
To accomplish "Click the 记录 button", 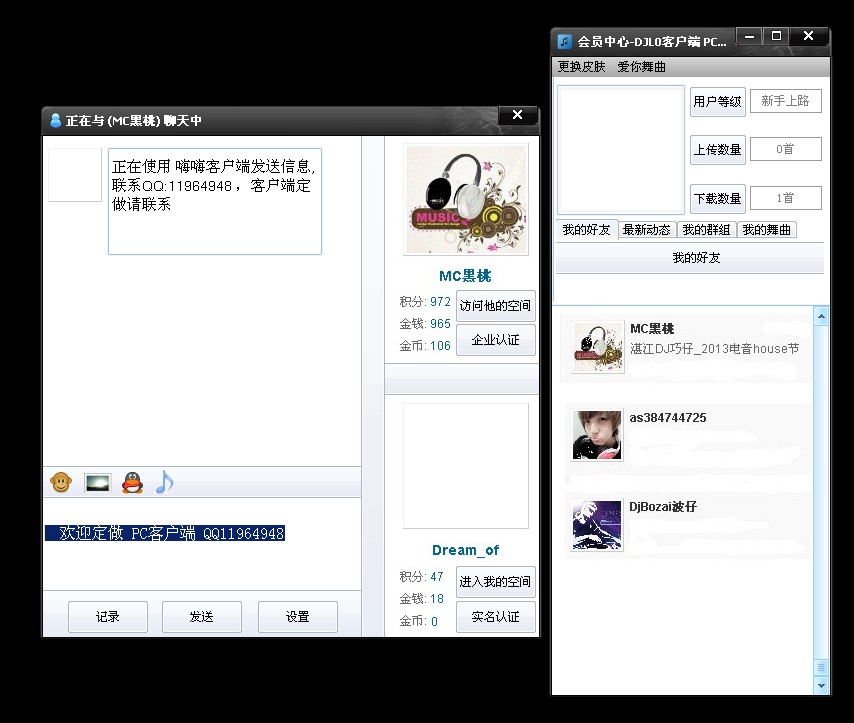I will point(108,617).
